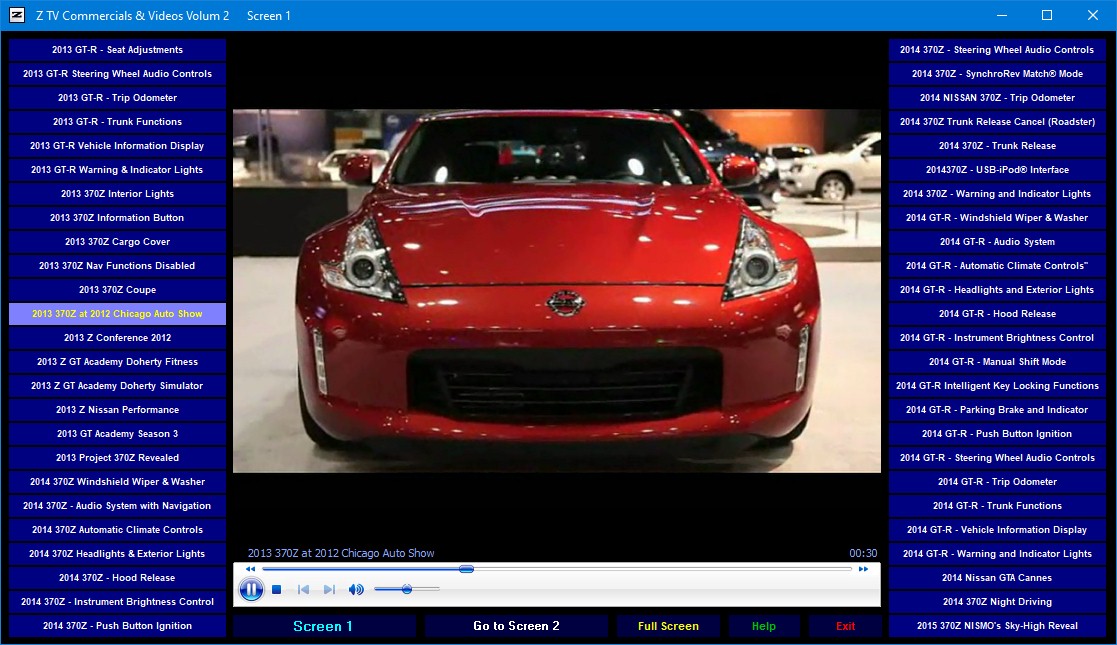Skip to next track button

(x=328, y=589)
